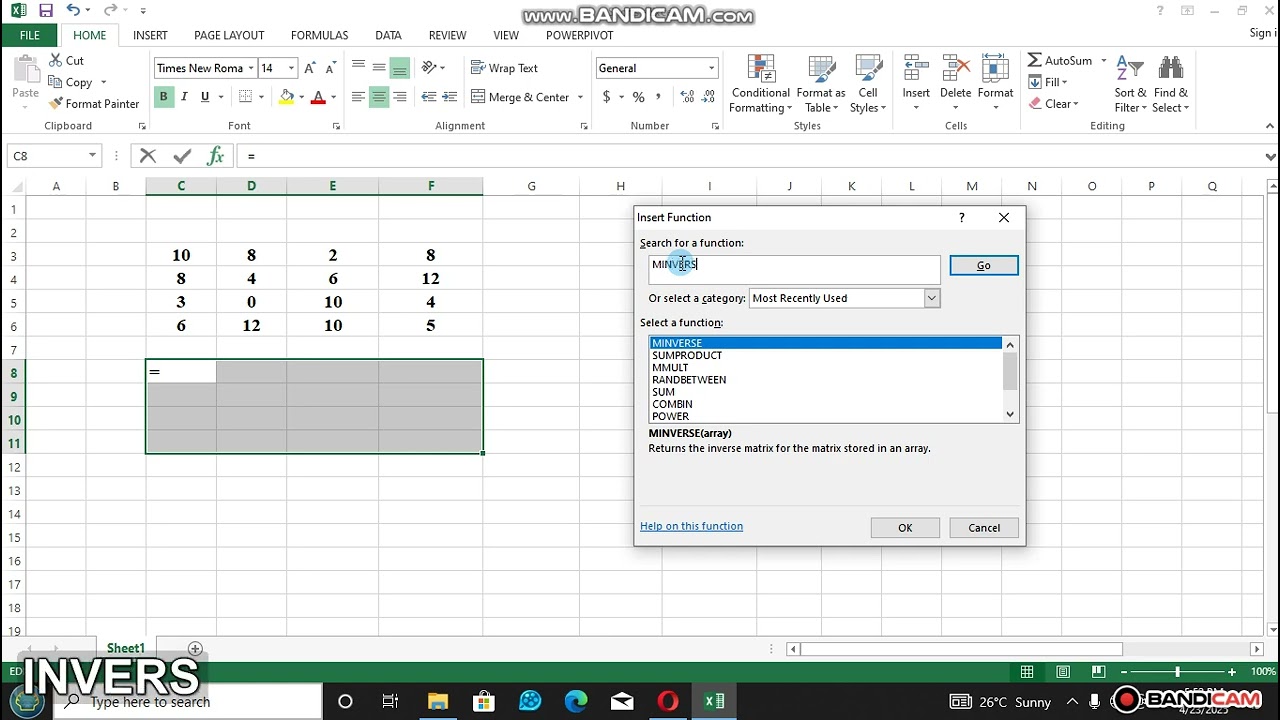Viewport: 1280px width, 720px height.
Task: Apply Percent Style
Action: (x=638, y=97)
